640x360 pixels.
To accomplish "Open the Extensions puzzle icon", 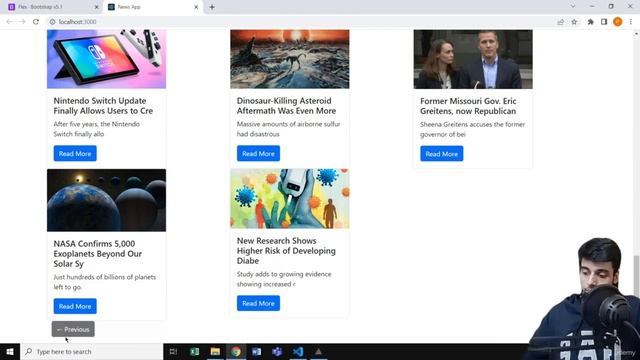I will tap(590, 22).
